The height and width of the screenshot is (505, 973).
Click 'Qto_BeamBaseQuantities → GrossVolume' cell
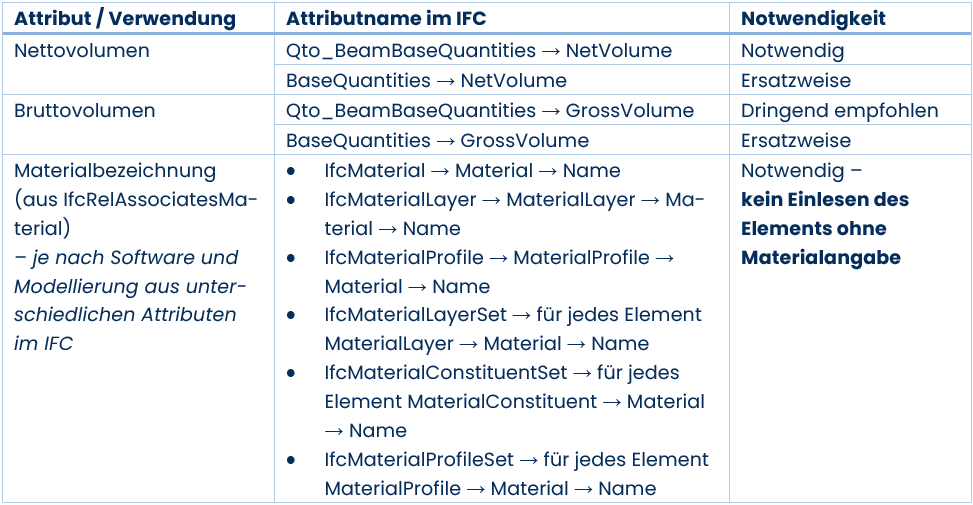(x=490, y=111)
